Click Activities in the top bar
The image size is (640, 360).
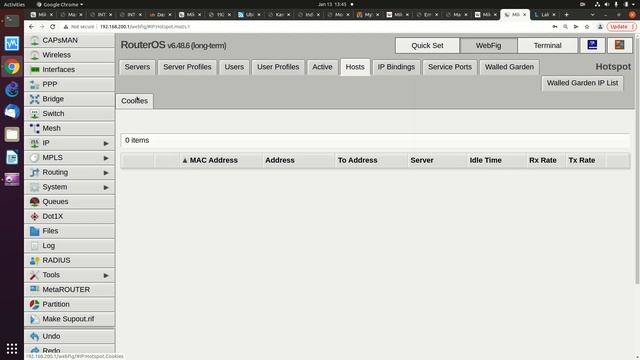pyautogui.click(x=14, y=4)
